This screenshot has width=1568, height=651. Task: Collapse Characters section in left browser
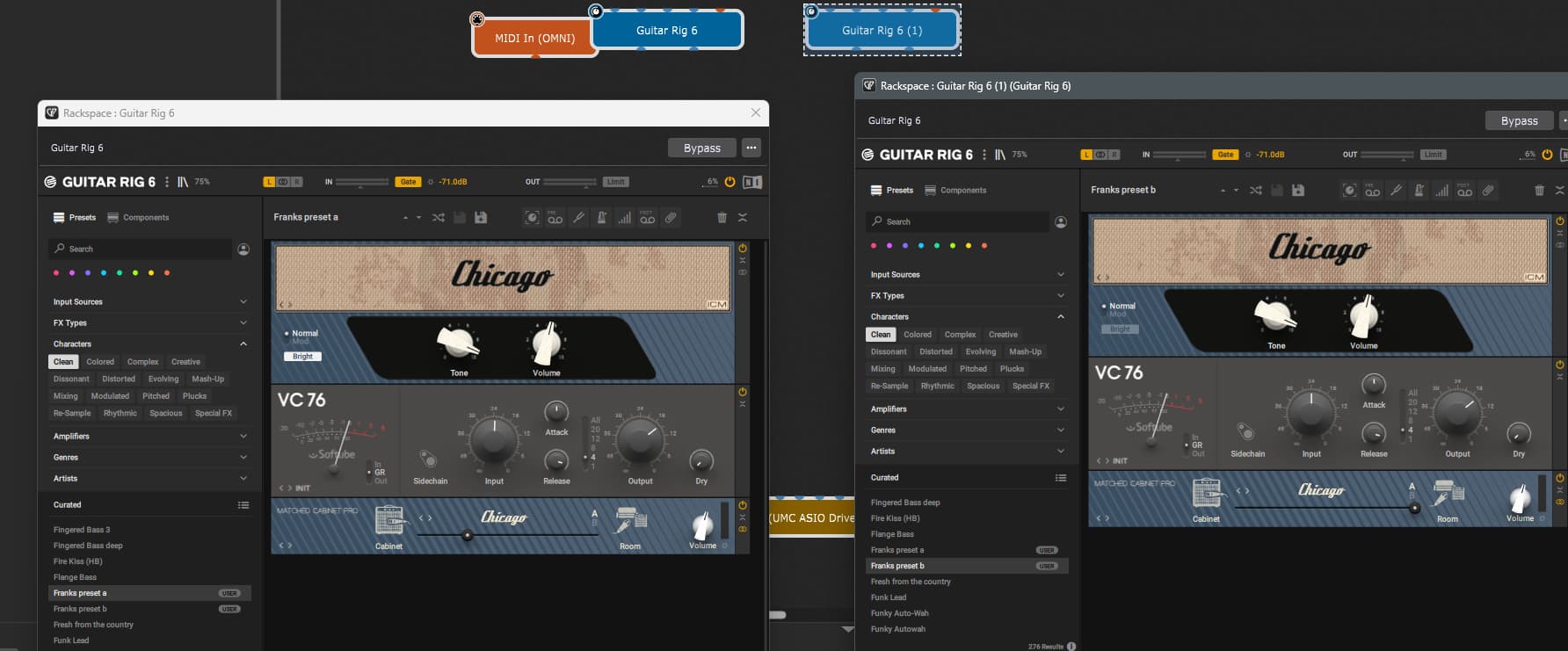click(x=150, y=344)
